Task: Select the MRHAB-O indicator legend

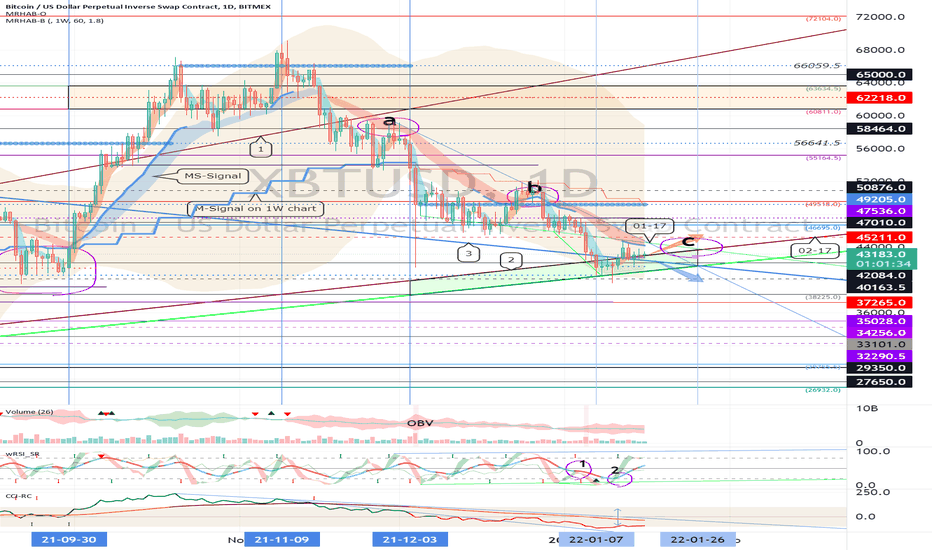Action: coord(26,14)
